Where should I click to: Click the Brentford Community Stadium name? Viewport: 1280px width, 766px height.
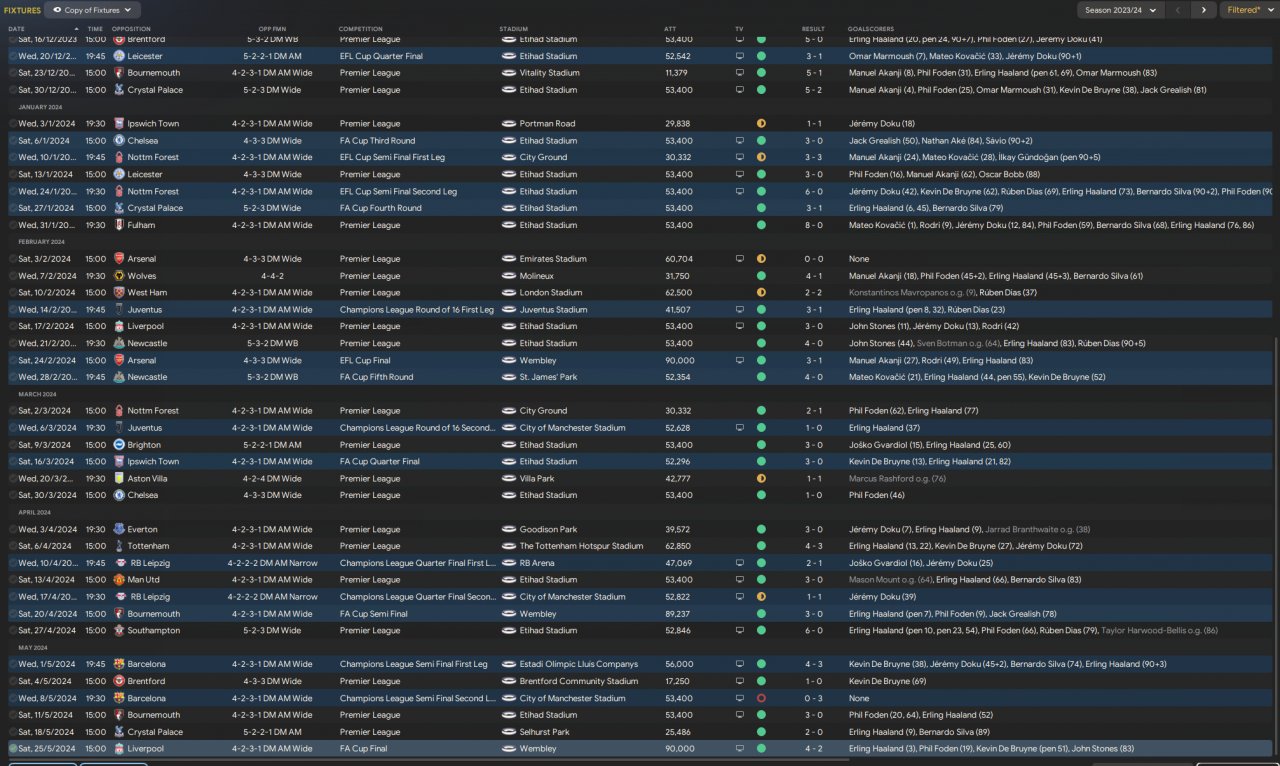(578, 681)
